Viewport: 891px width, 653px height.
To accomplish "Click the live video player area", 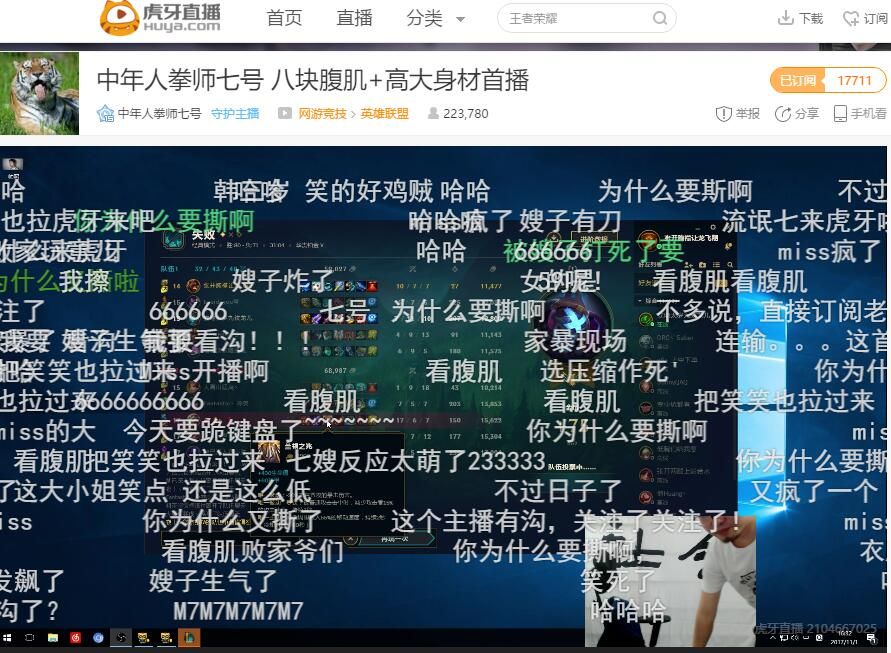I will click(x=443, y=397).
